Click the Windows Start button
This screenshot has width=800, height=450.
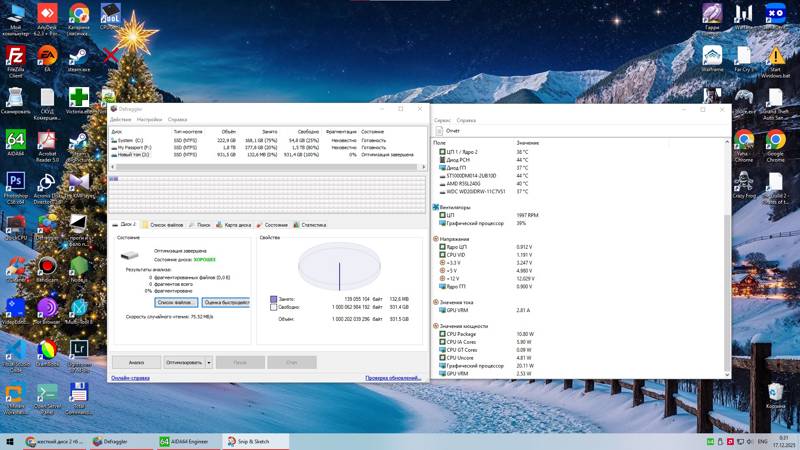tap(9, 441)
